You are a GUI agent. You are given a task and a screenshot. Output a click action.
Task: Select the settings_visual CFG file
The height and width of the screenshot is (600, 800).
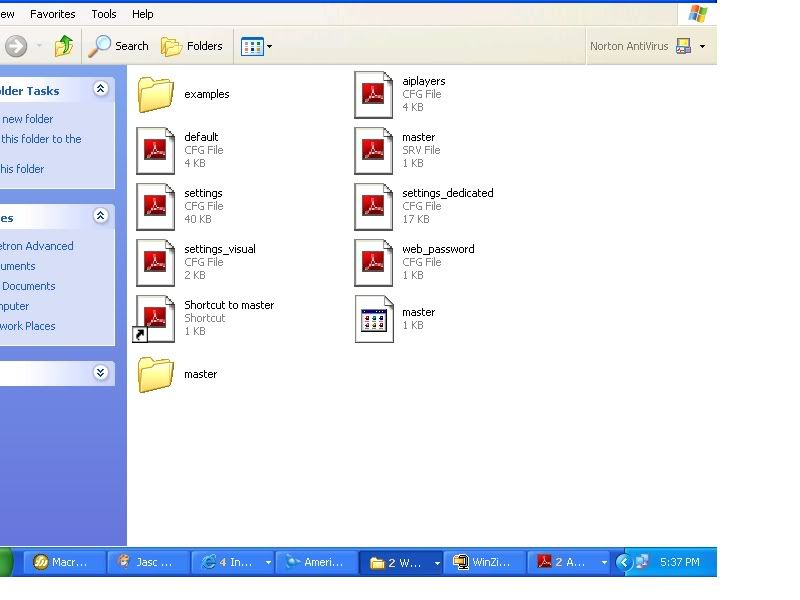156,262
